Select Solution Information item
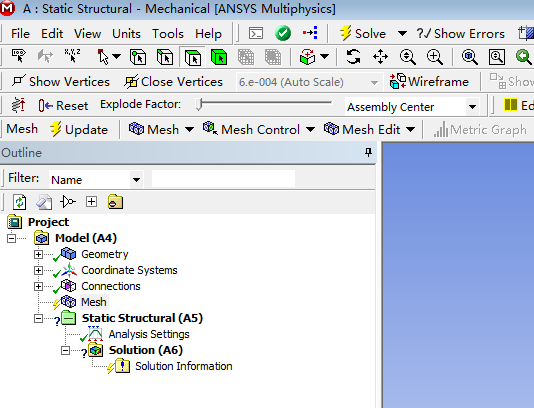Image resolution: width=534 pixels, height=408 pixels. click(x=184, y=366)
